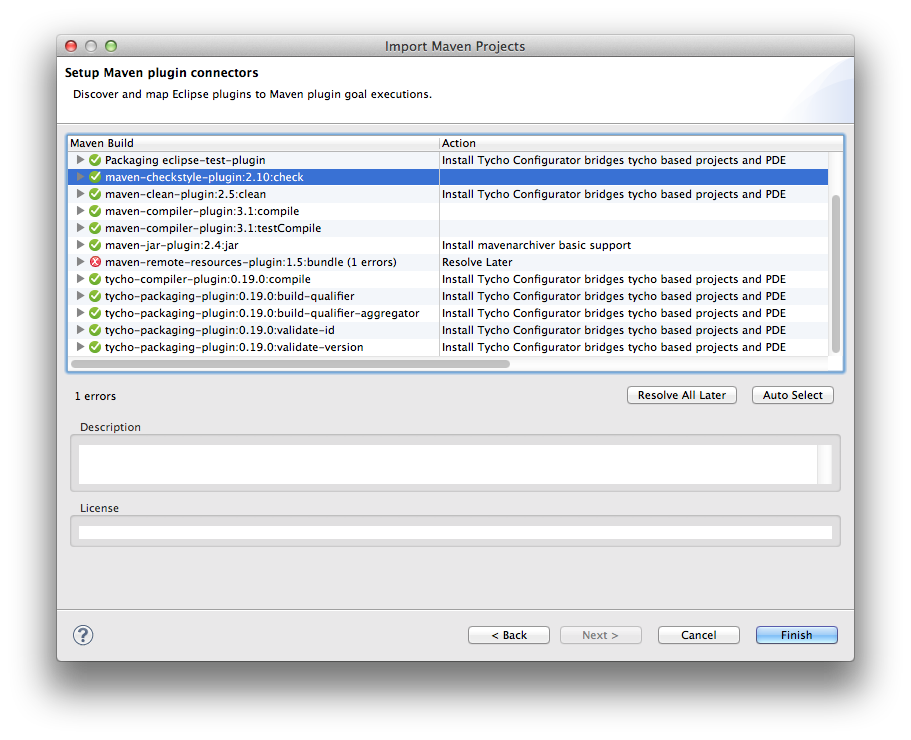Click green check icon beside tycho-packaging-plugin validate-version
911x740 pixels.
click(95, 347)
